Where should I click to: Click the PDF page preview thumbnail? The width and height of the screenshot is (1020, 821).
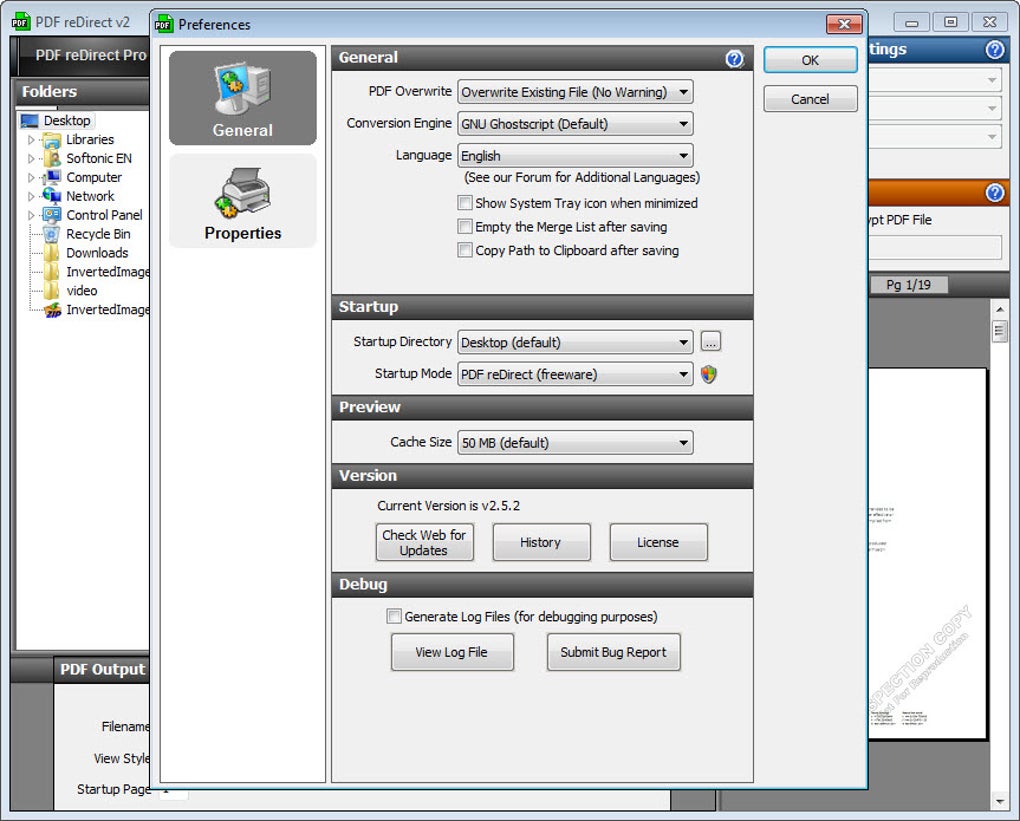click(x=926, y=554)
